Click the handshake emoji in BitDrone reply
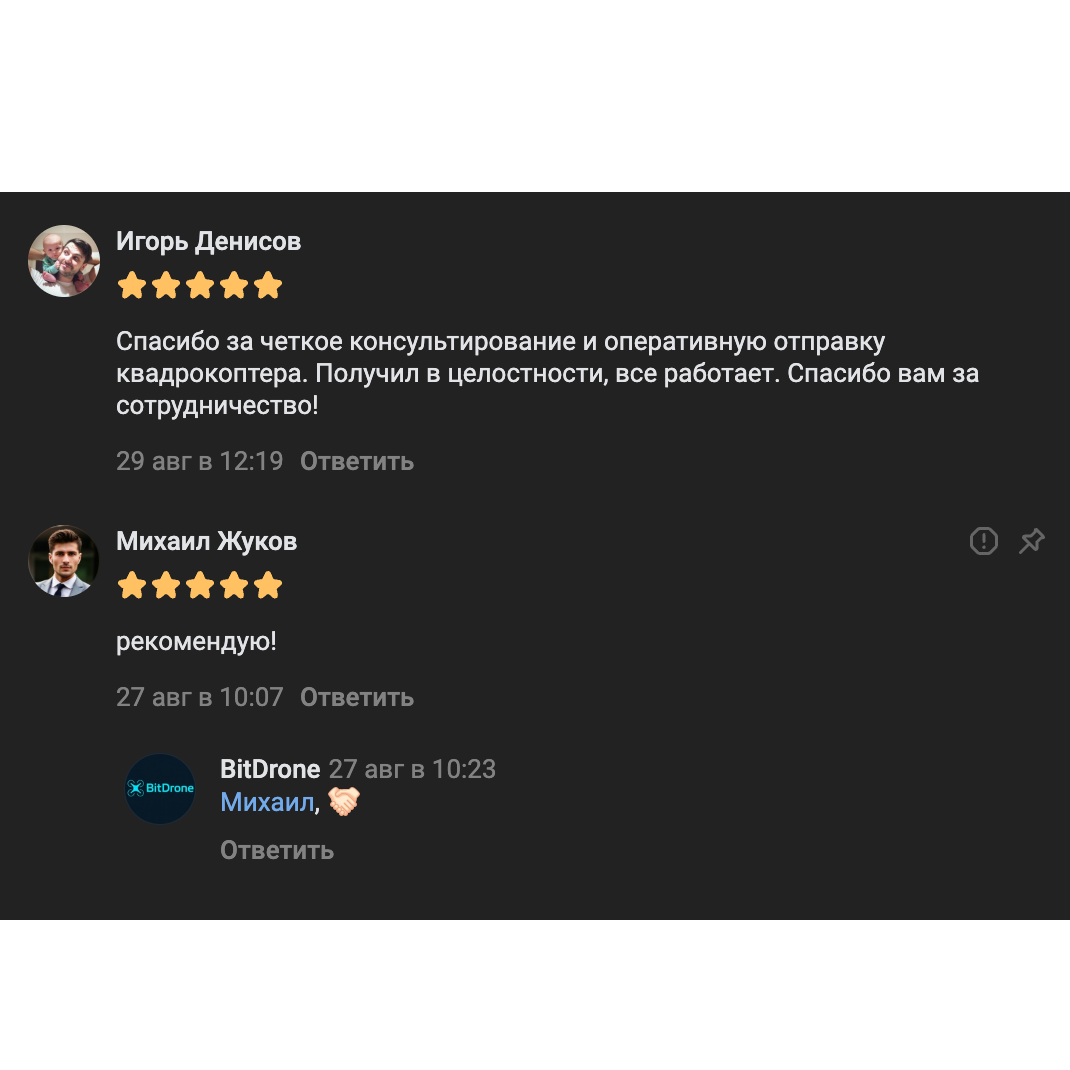1070x1070 pixels. [x=344, y=801]
